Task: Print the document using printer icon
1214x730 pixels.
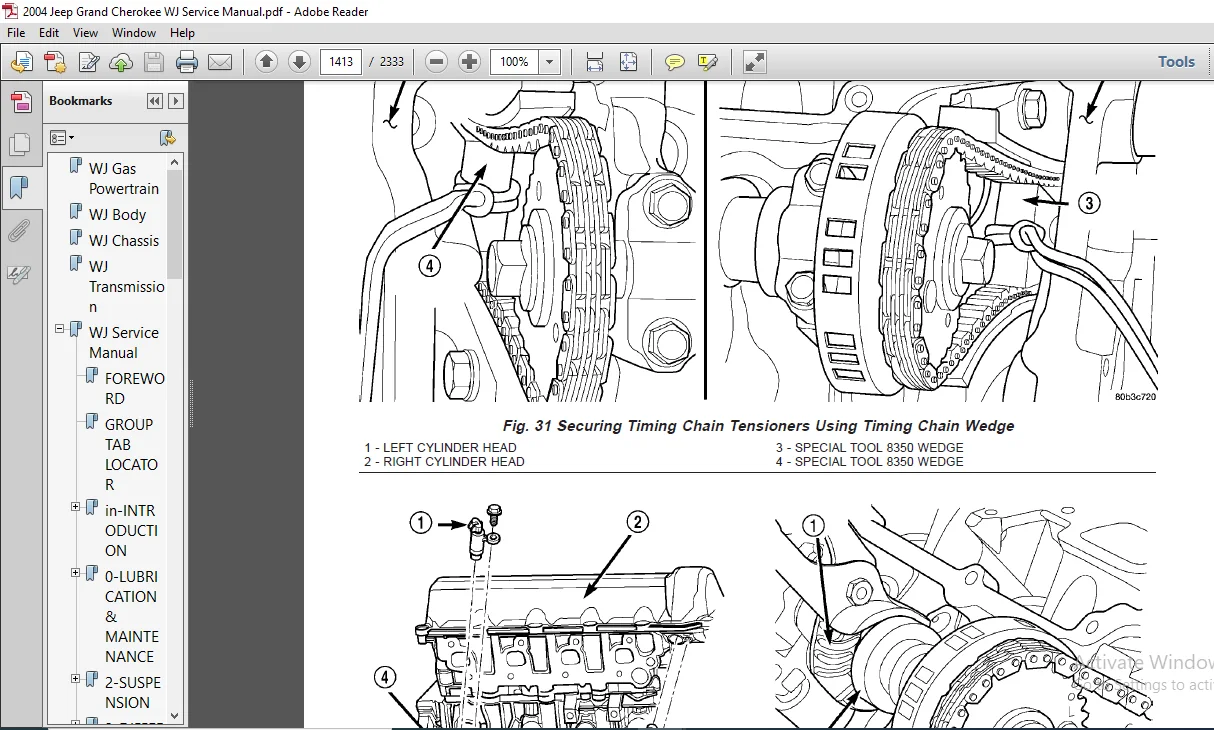Action: 187,62
